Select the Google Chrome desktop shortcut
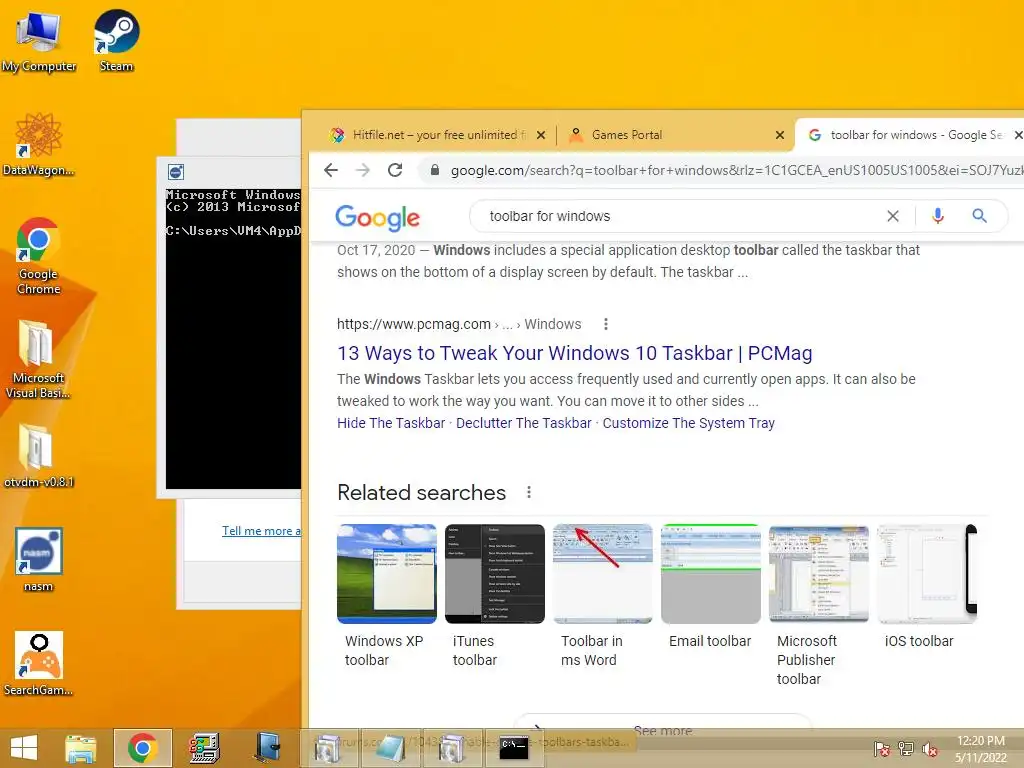Screen dimensions: 1024x768 pos(39,256)
